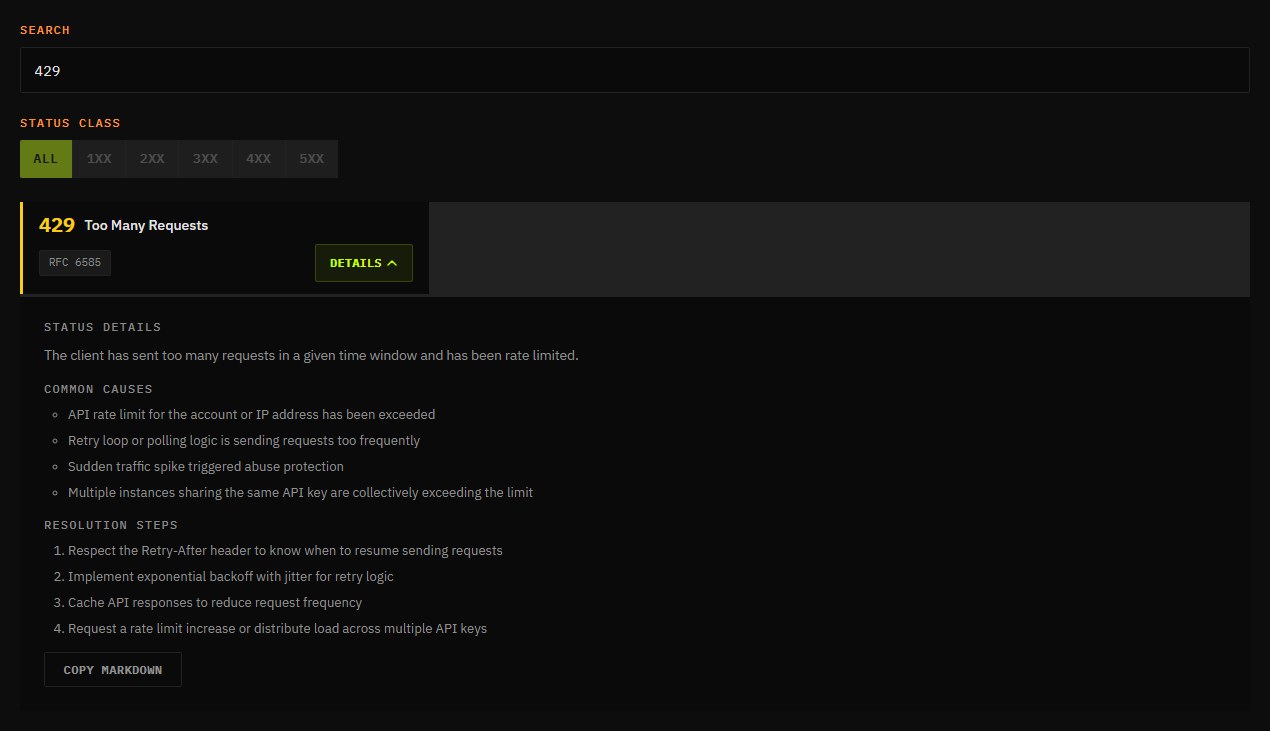This screenshot has height=731, width=1270.
Task: Click the step about requesting rate limit increase
Action: (x=277, y=628)
